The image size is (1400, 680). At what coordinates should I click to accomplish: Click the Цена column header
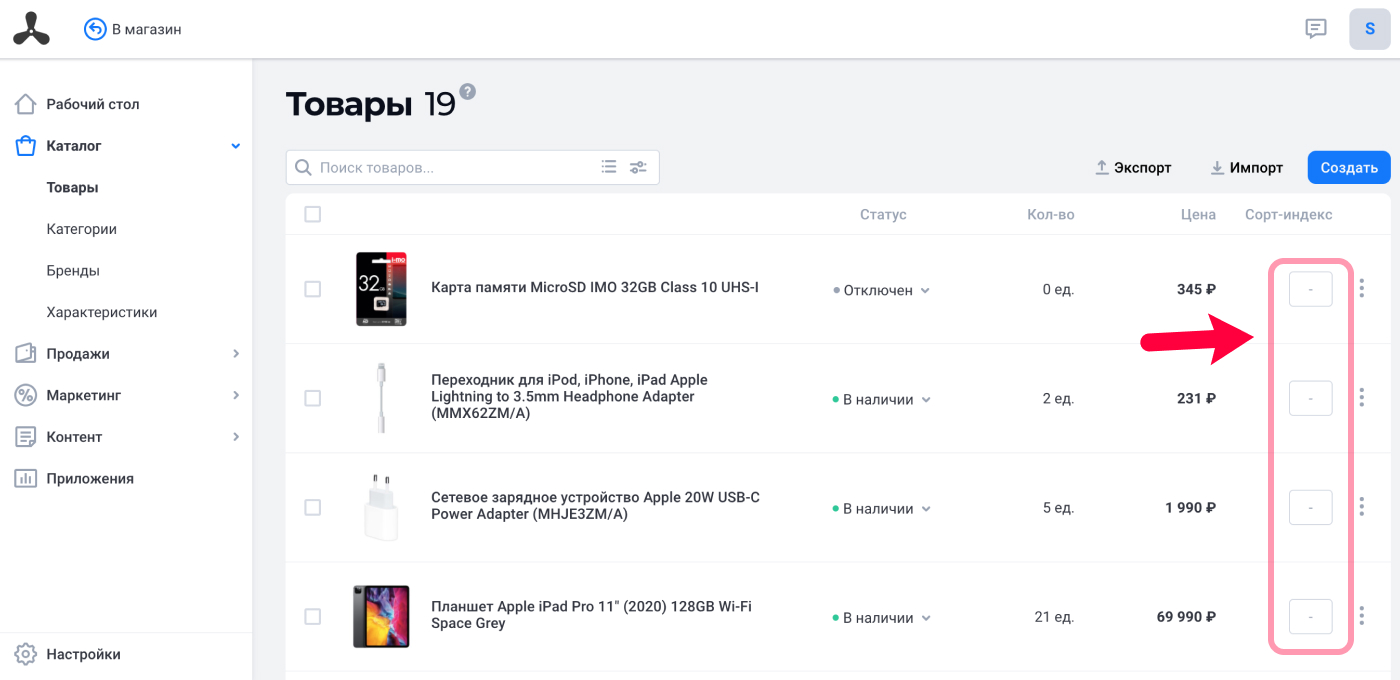(1198, 214)
